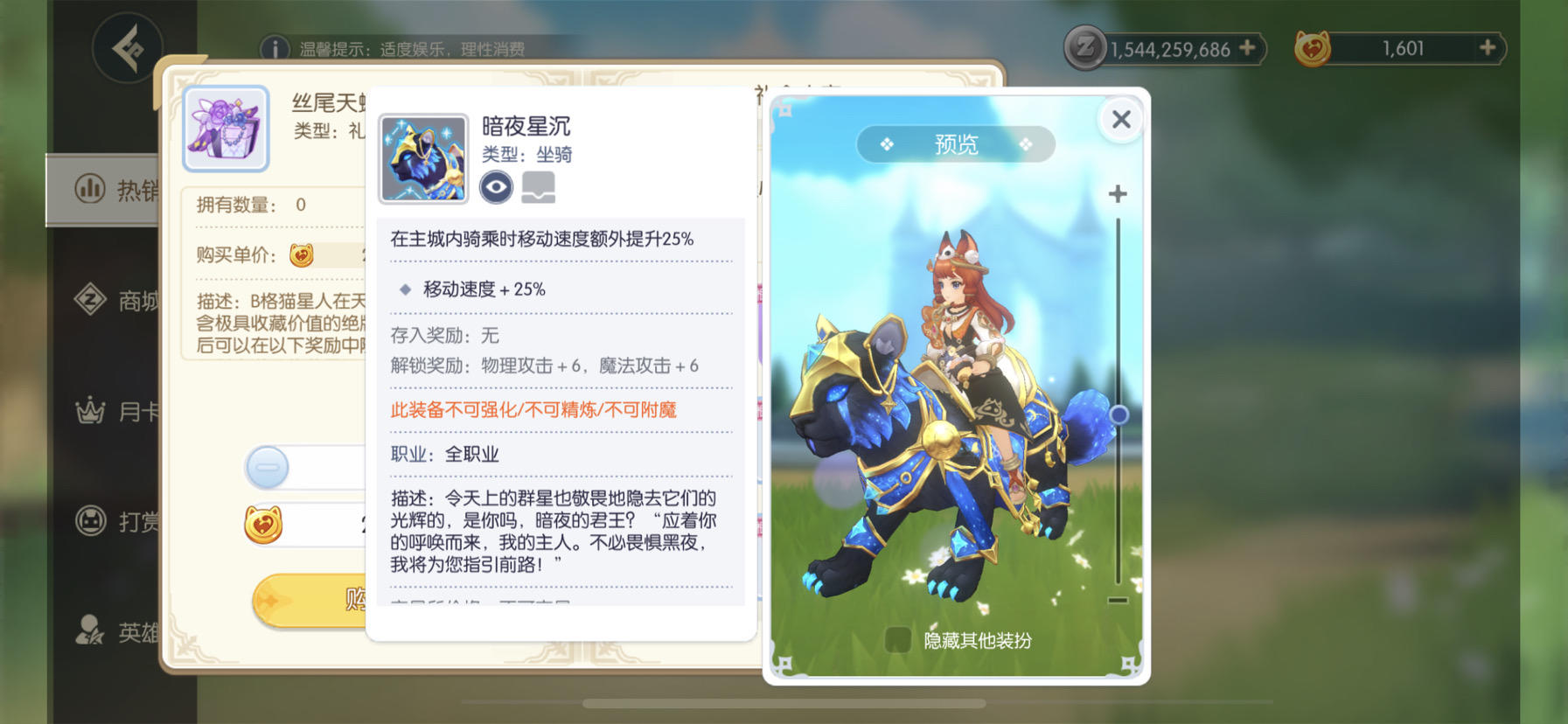Click the zoom slider handle
Screen dimensions: 1568x724
[1119, 414]
